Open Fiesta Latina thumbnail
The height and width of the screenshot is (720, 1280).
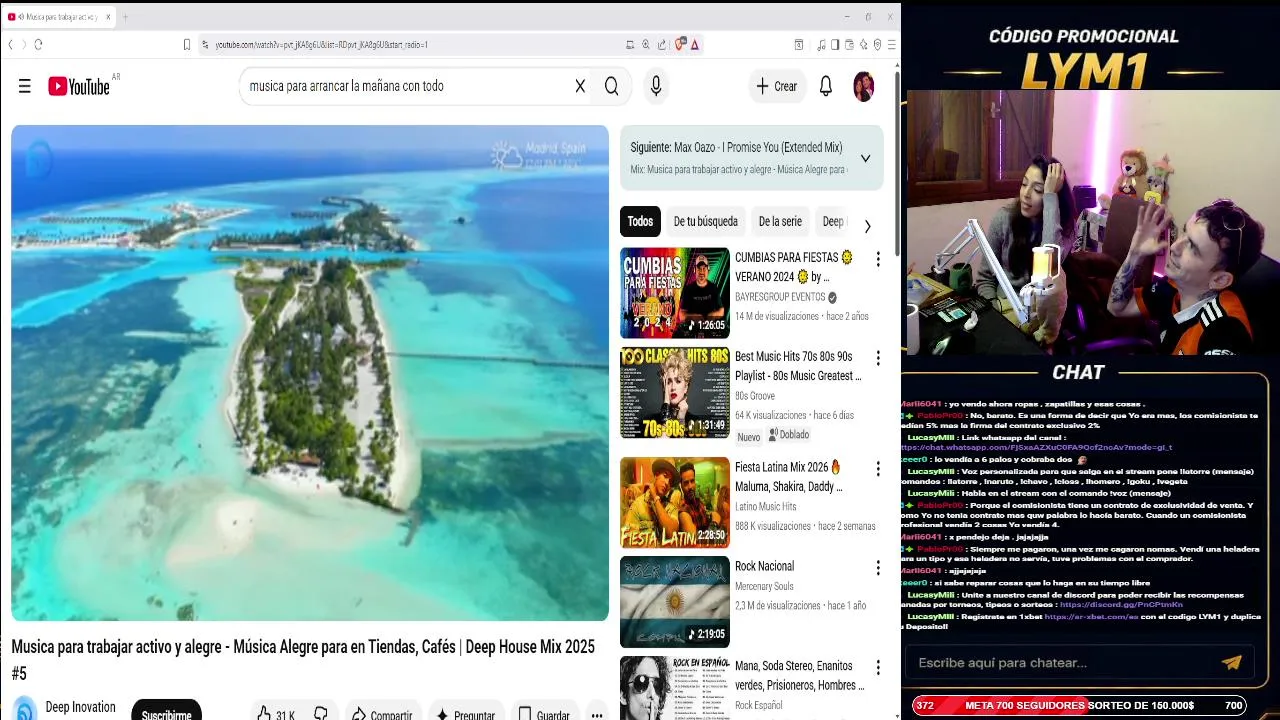click(x=675, y=502)
